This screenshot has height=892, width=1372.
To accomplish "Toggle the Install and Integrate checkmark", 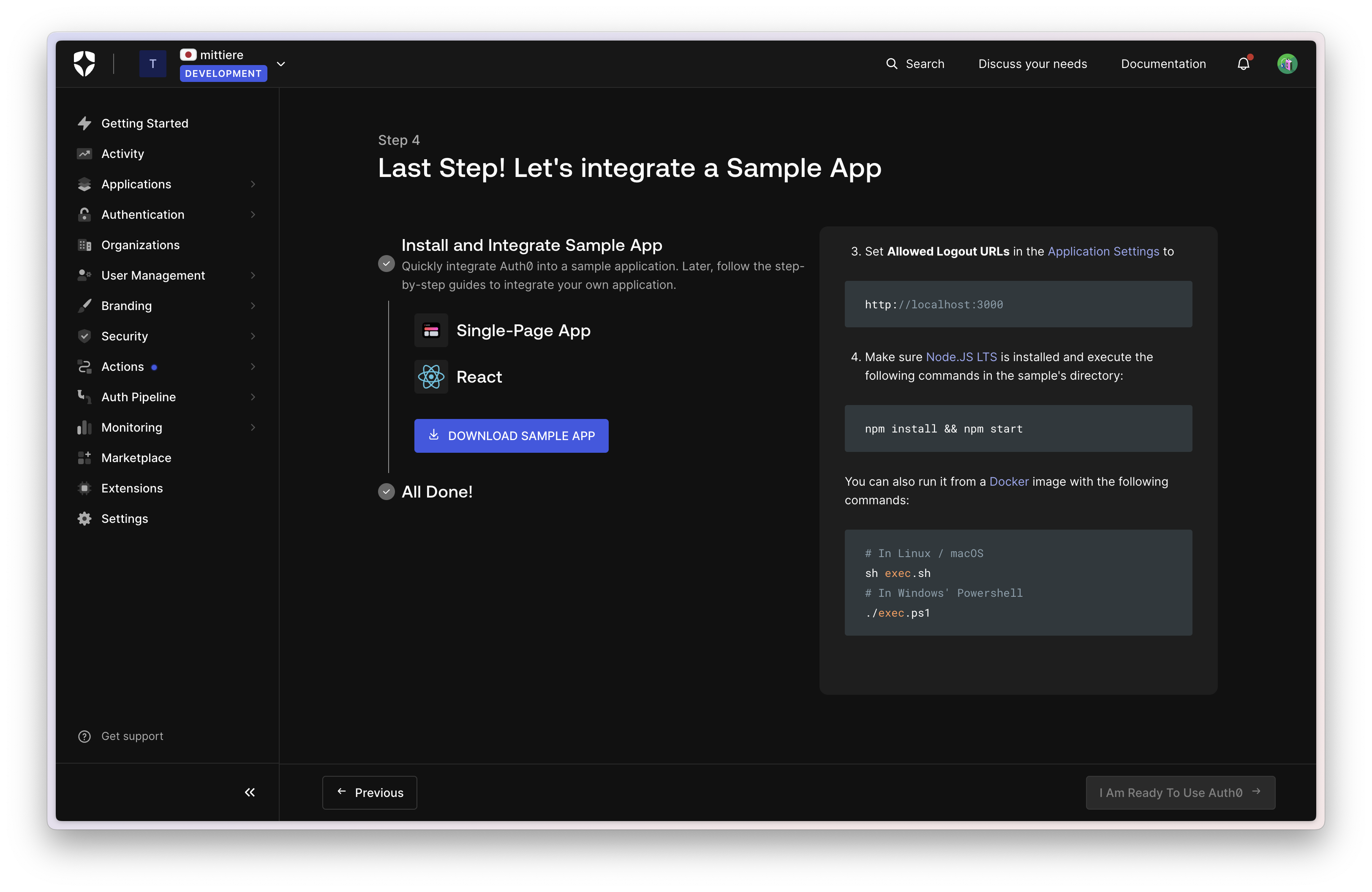I will point(386,264).
